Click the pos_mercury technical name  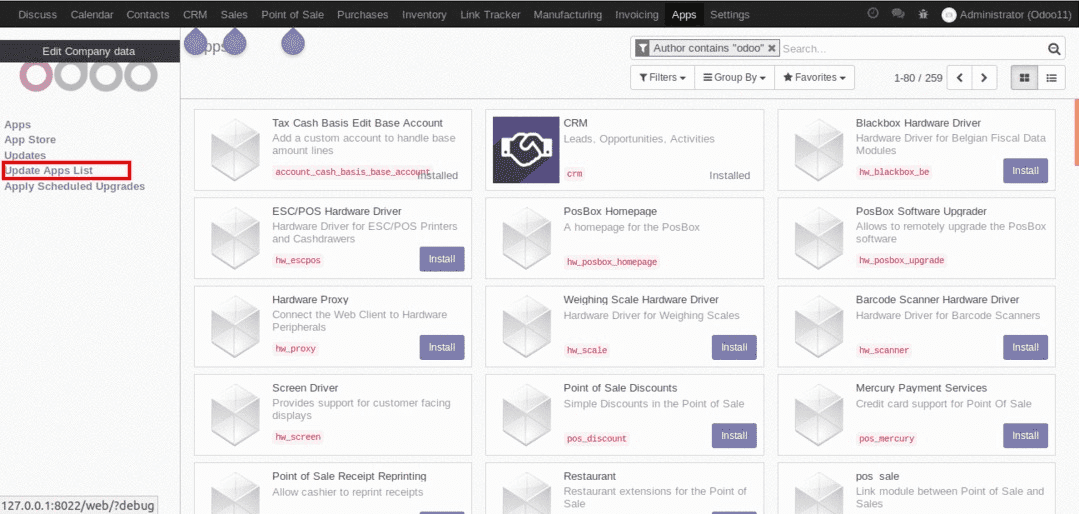(887, 438)
